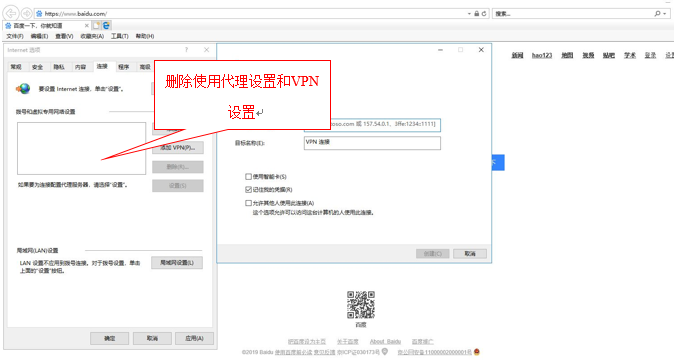Click the 添加 VPN(P)... button
Screen dimensions: 674x360
pos(178,147)
